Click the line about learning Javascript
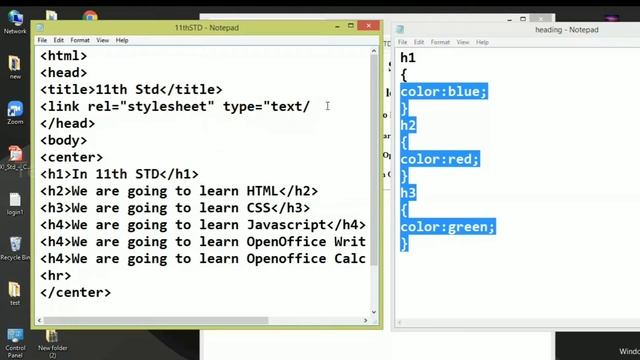 202,225
